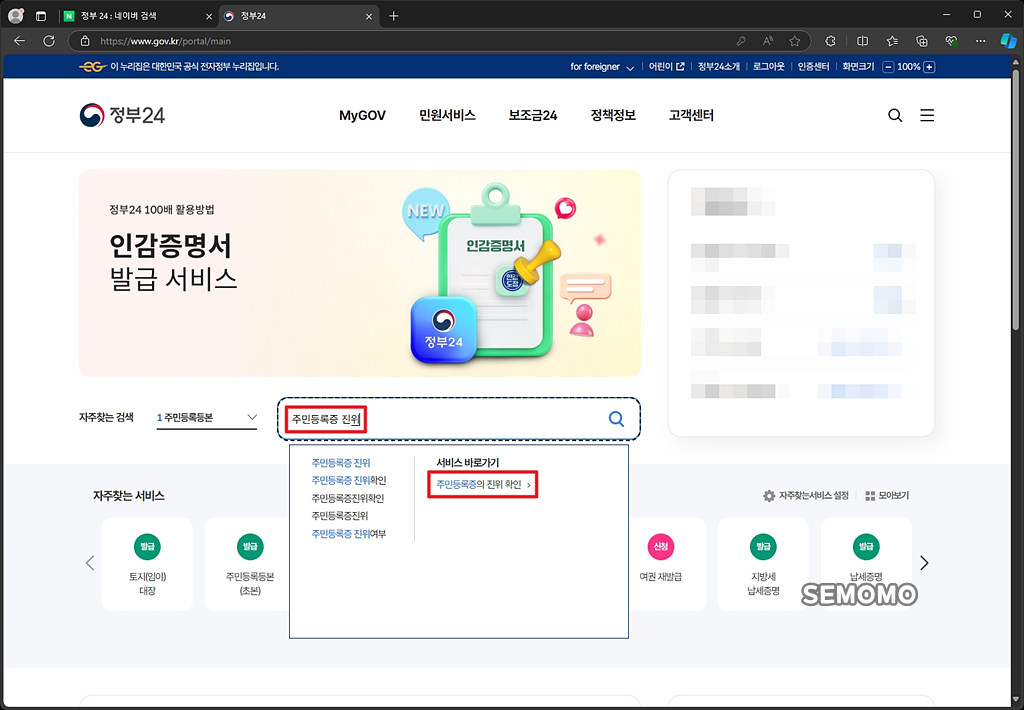The height and width of the screenshot is (710, 1024).
Task: Click the 정부24 logo
Action: [122, 115]
